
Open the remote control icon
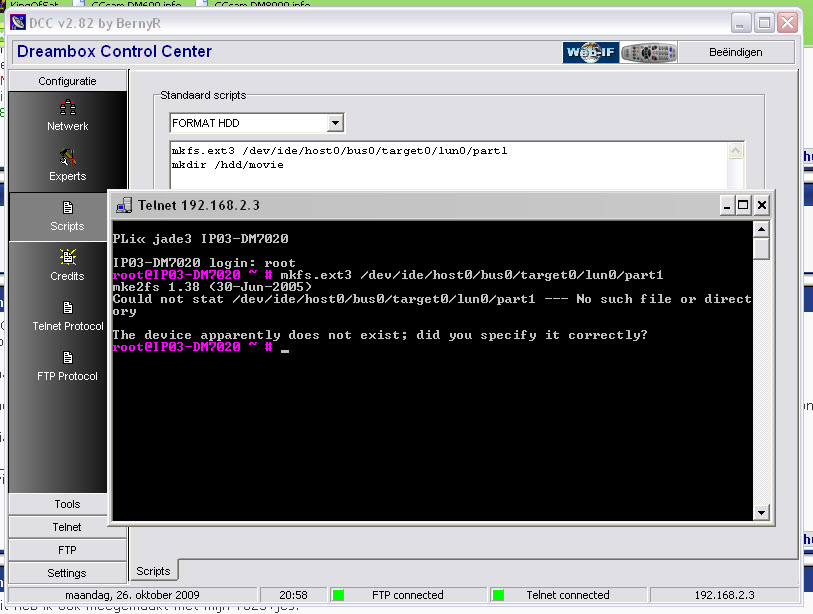tap(649, 52)
